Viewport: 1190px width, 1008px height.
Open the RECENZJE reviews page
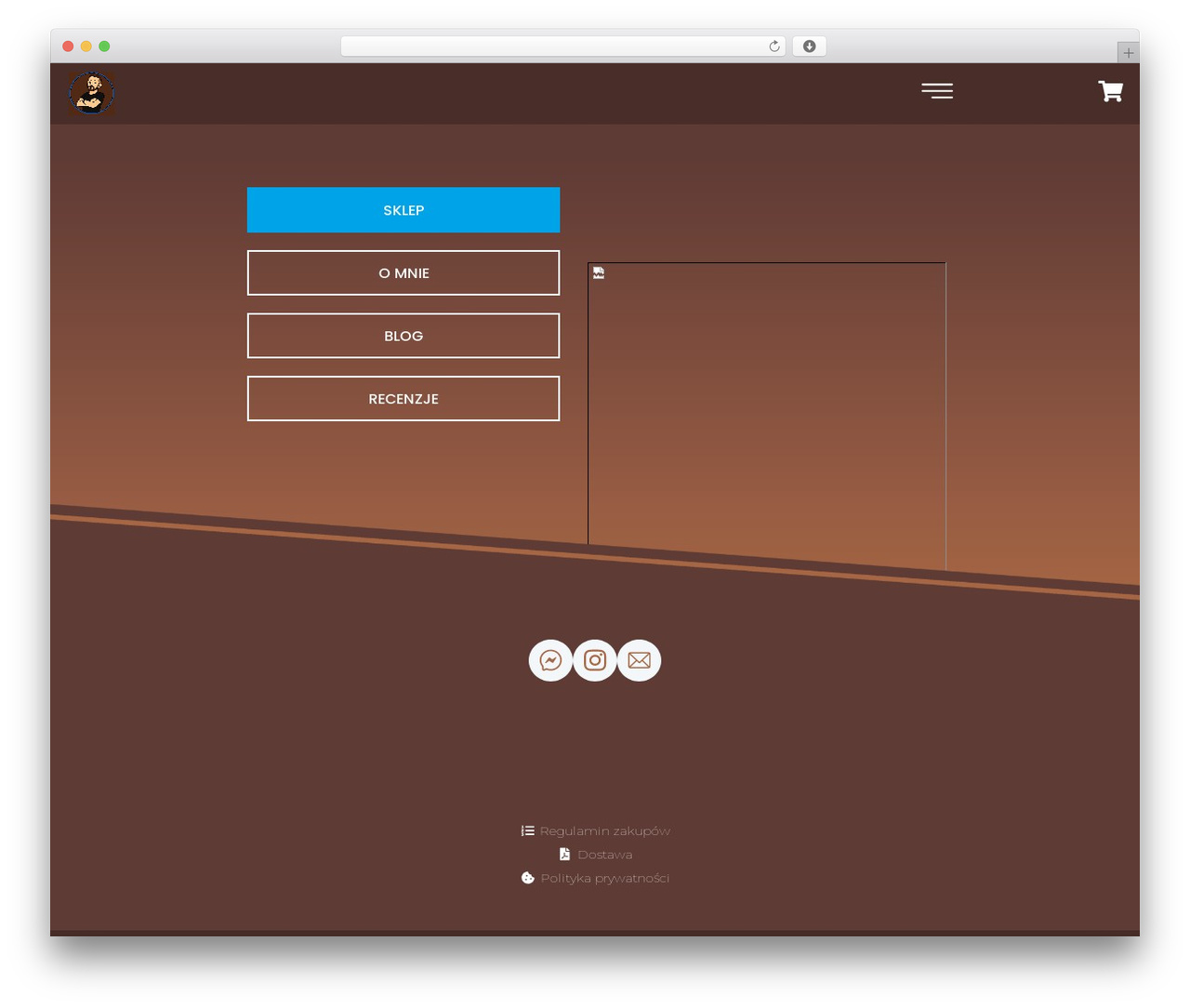pyautogui.click(x=403, y=399)
